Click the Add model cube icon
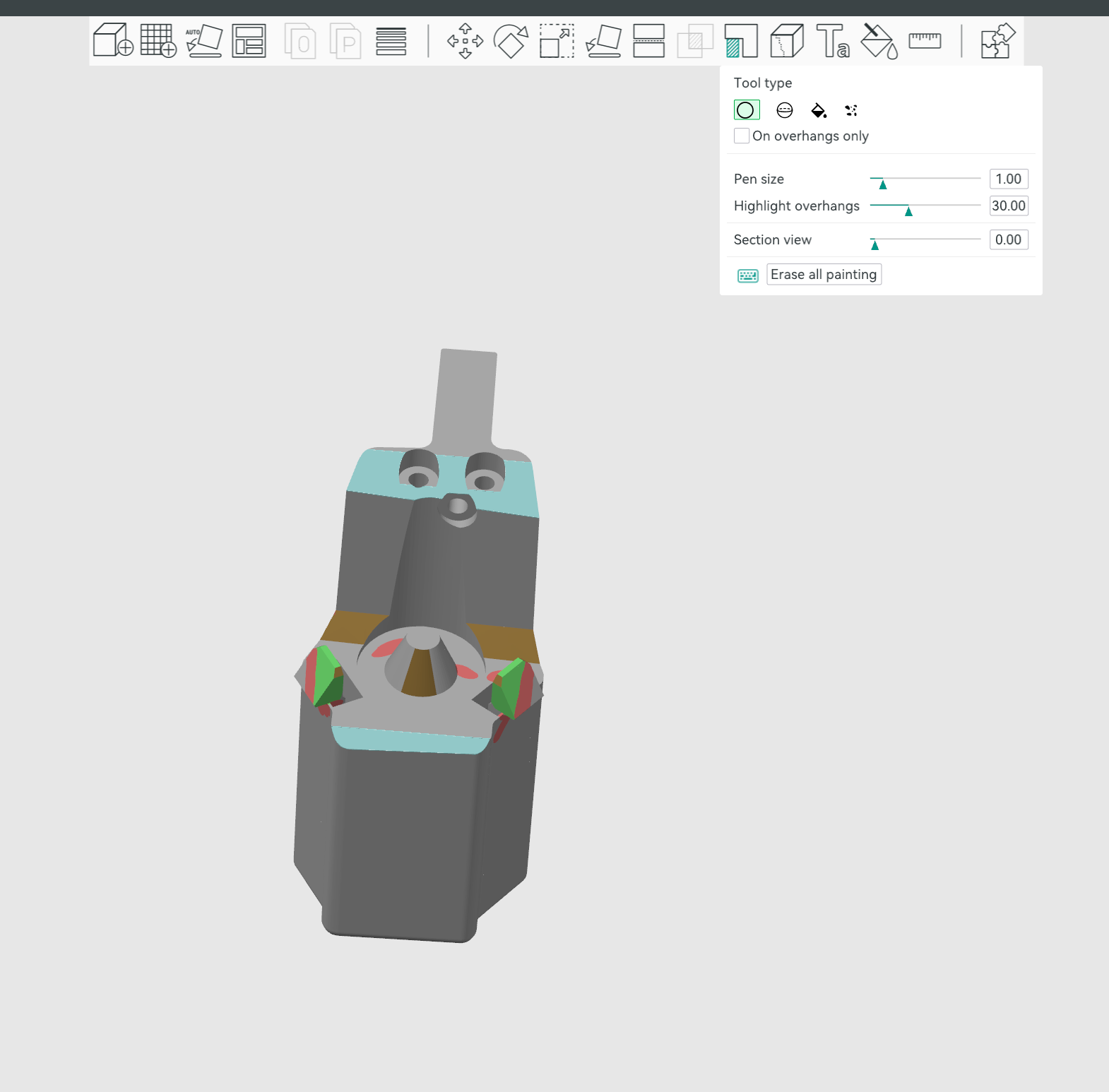 tap(113, 40)
